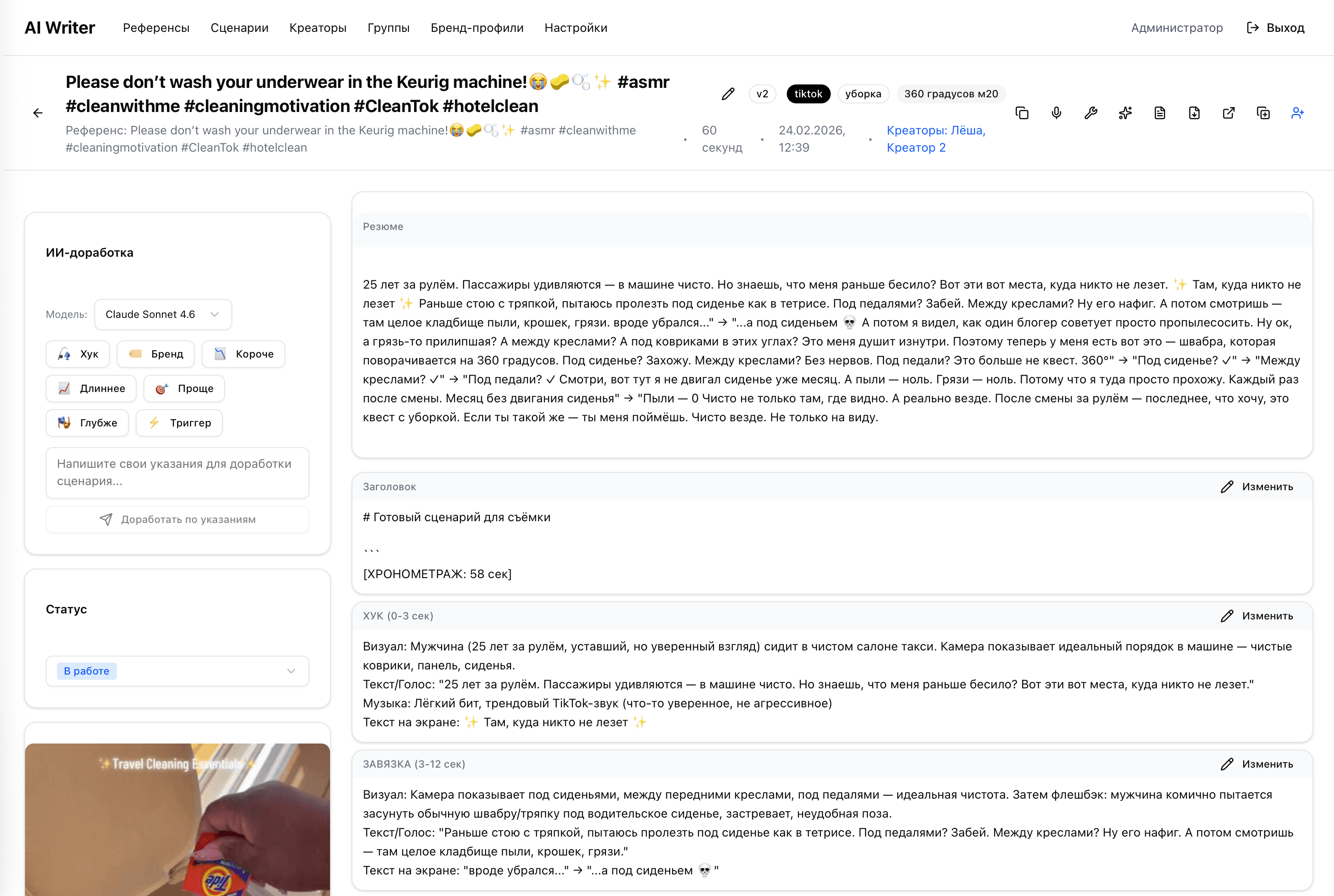Screen dimensions: 1334x896
Task: Toggle the 'Хук' refinement option
Action: click(x=78, y=354)
